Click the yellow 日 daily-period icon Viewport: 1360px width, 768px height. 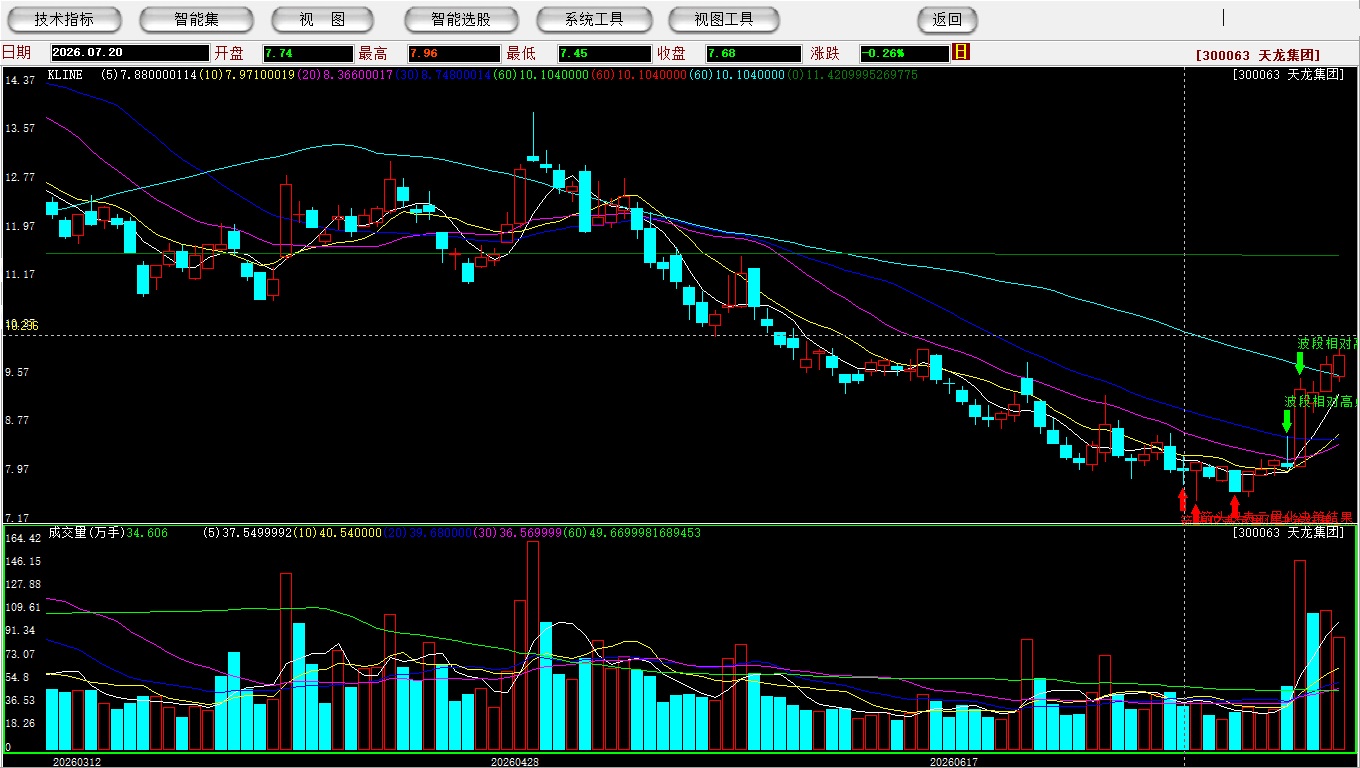pyautogui.click(x=961, y=52)
